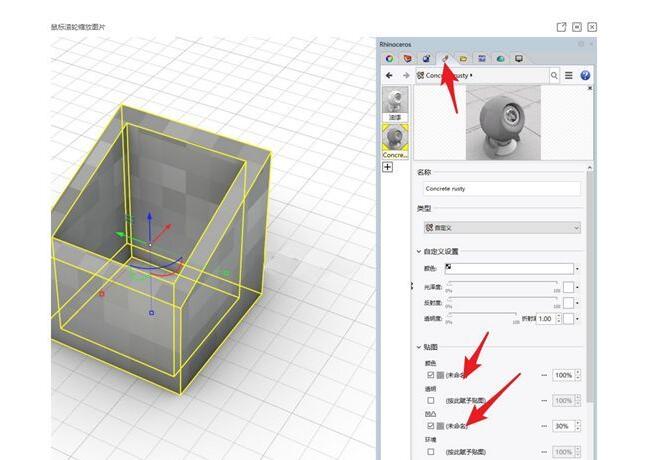Click the bump texture name link
Screen dimensions: 648x460
coord(456,426)
